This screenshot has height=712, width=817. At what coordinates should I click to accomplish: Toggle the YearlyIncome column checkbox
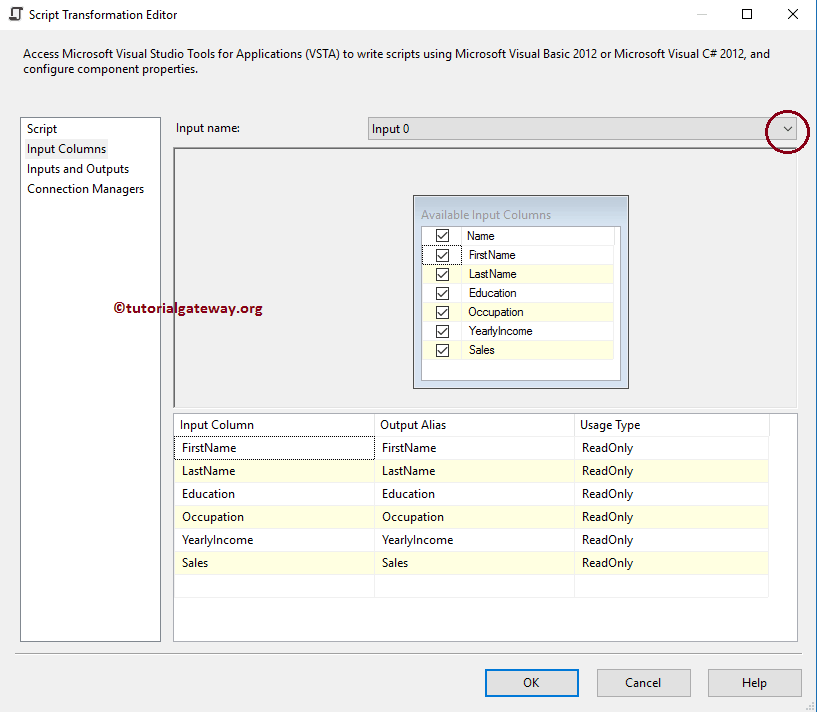click(x=442, y=330)
